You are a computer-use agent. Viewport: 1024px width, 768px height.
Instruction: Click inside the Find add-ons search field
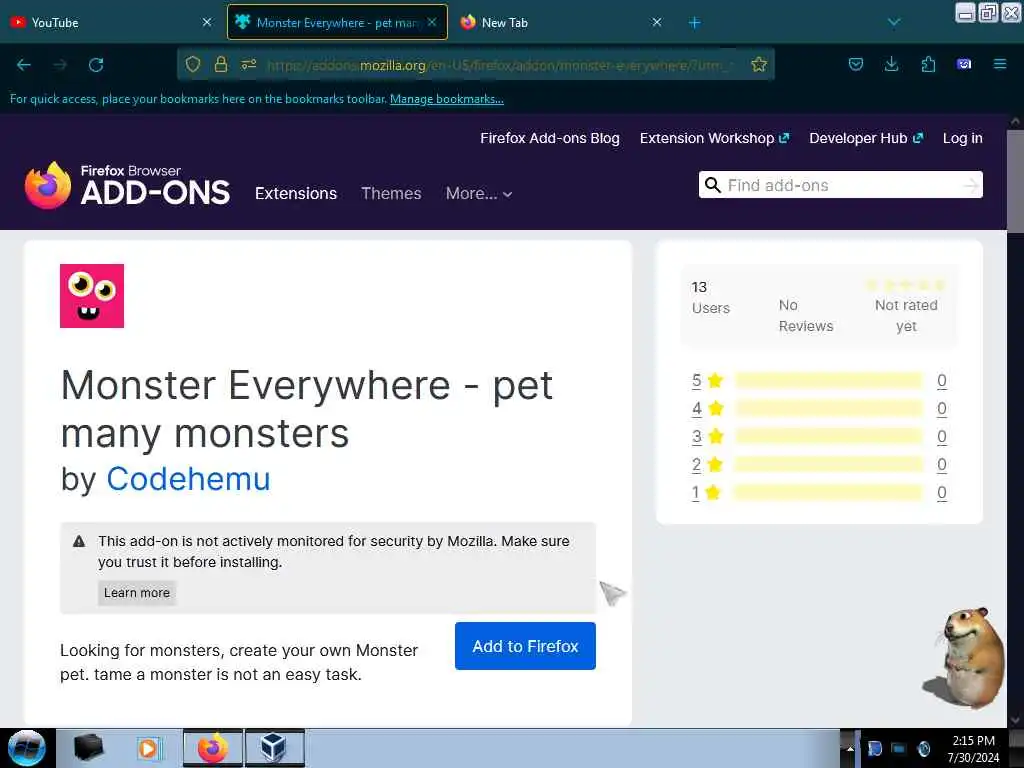point(841,185)
